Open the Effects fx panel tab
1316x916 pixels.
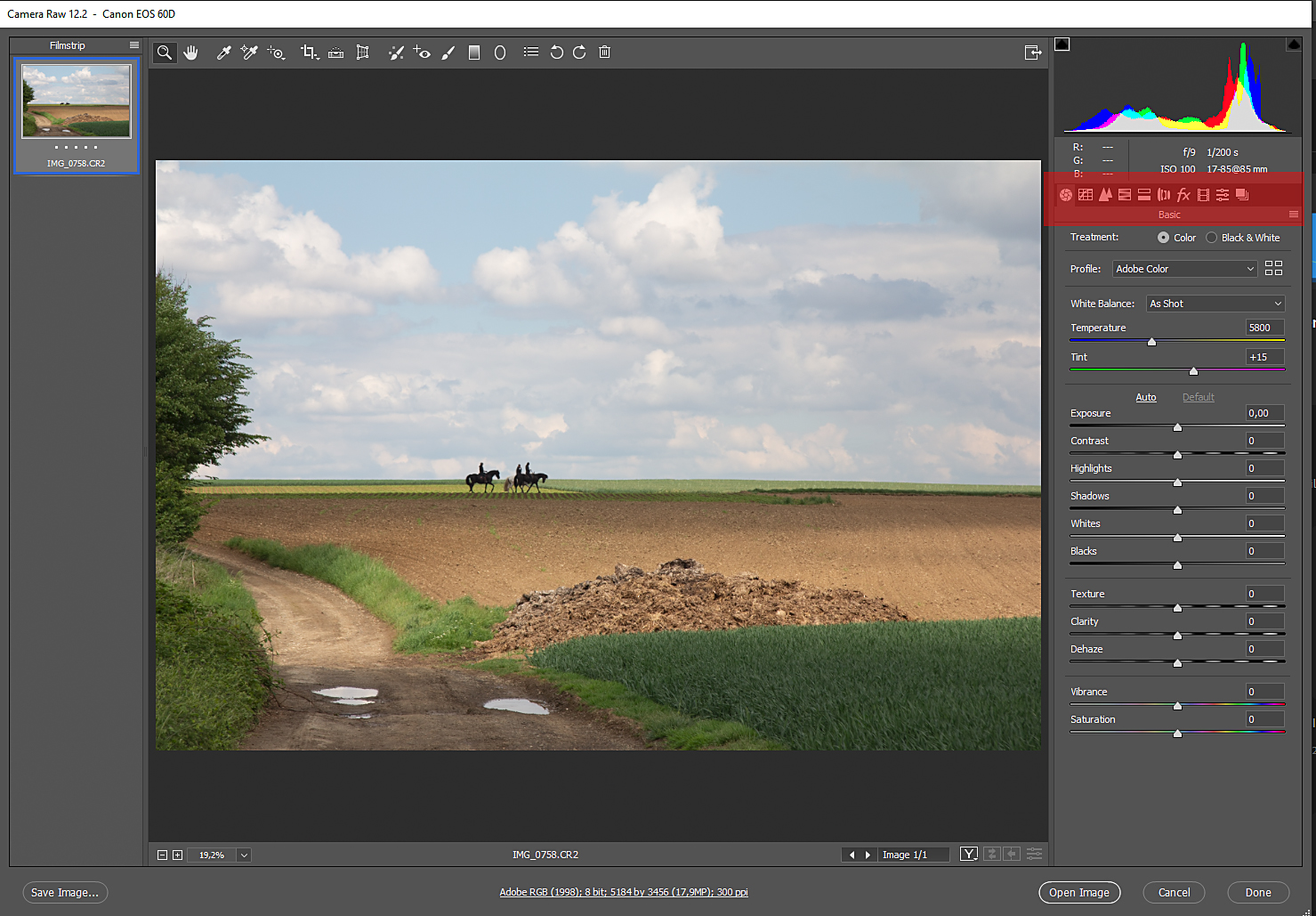click(1183, 195)
